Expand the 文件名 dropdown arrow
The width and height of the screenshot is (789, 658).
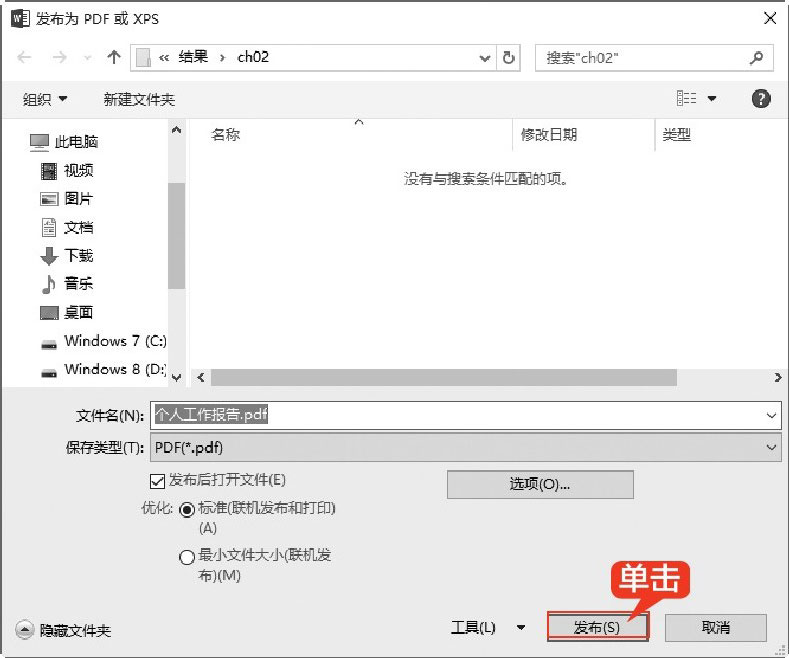pyautogui.click(x=771, y=416)
